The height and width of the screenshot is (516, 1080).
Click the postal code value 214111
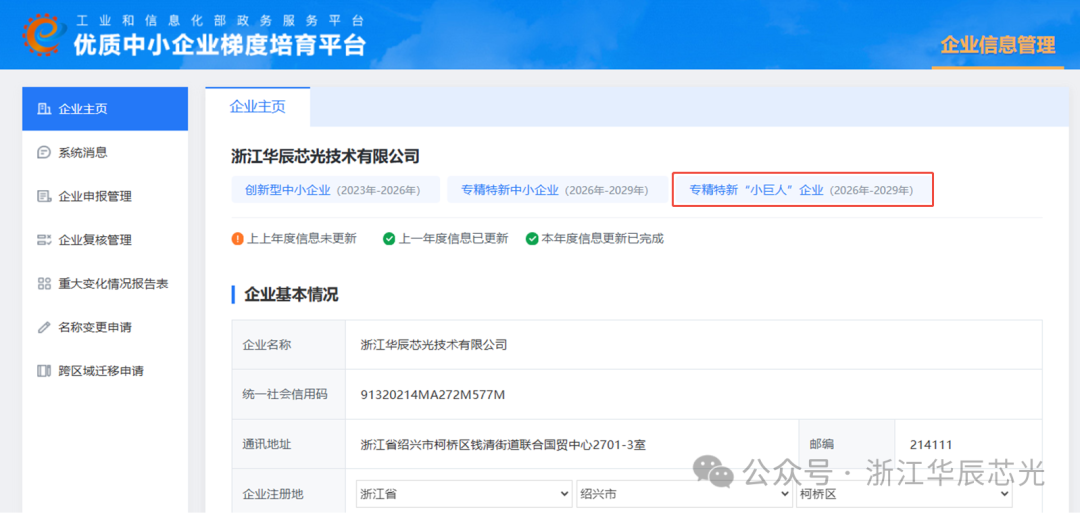pyautogui.click(x=931, y=445)
